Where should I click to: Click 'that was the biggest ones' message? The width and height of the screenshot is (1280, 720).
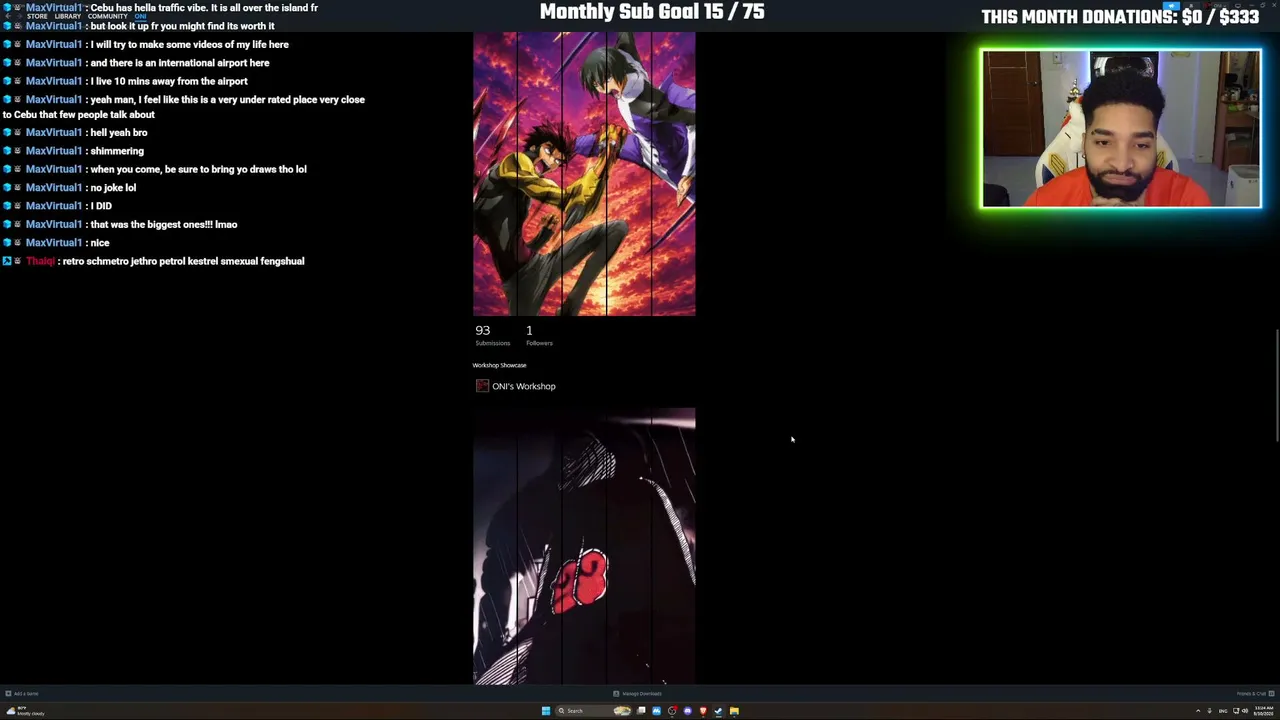[163, 224]
